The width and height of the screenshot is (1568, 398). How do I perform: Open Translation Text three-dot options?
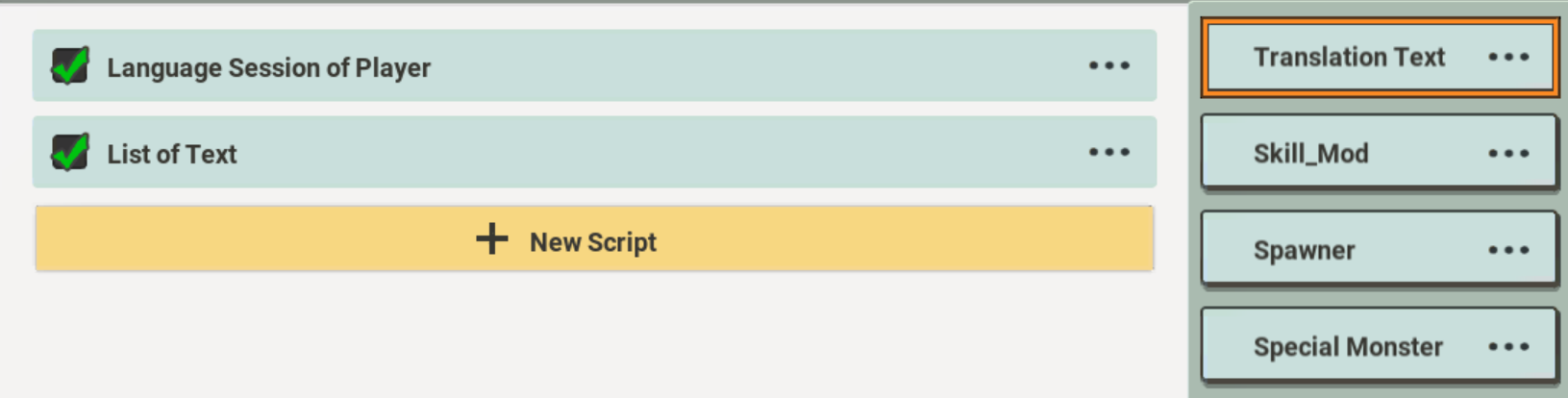pos(1507,58)
